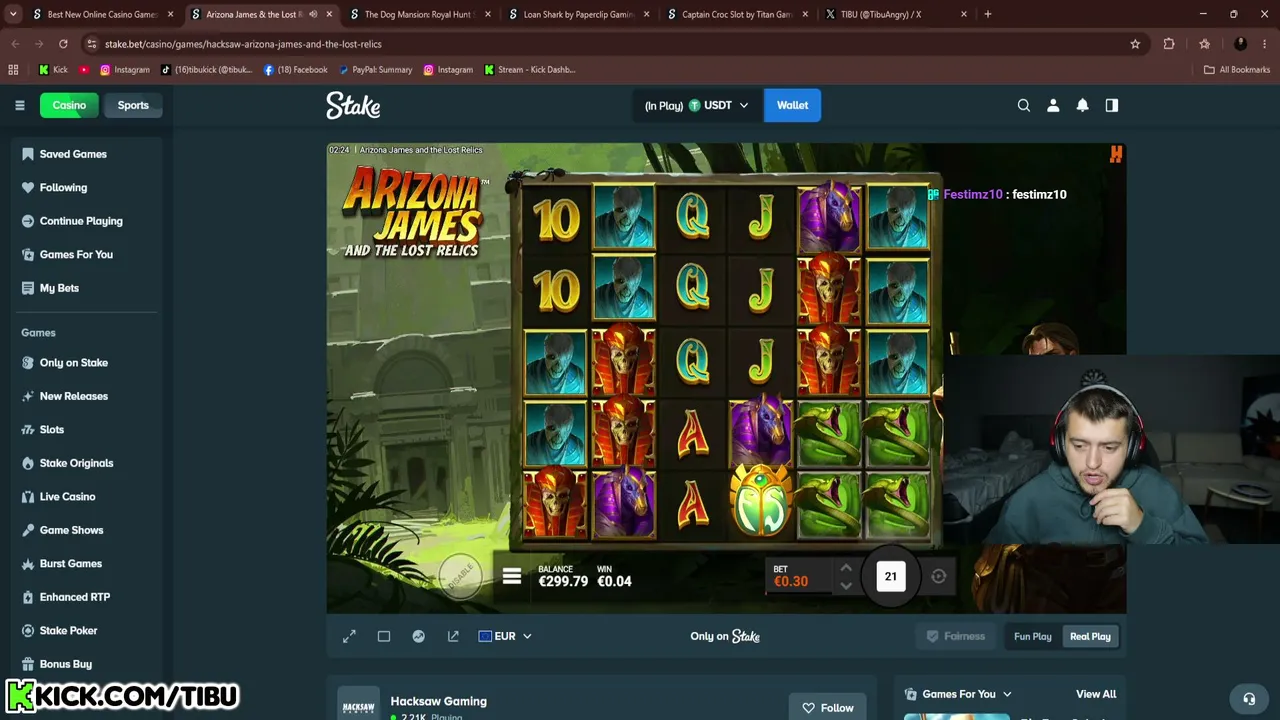Screen dimensions: 1280x720
Task: Click the Stake logo
Action: [x=353, y=105]
